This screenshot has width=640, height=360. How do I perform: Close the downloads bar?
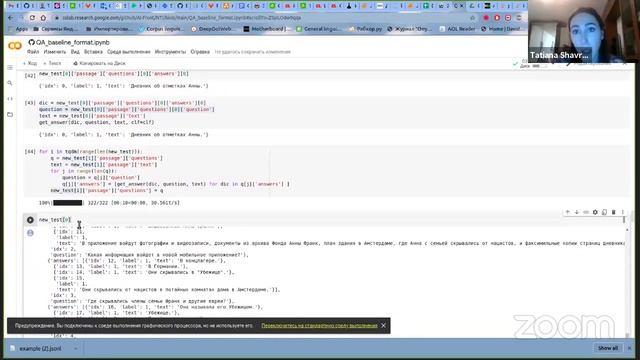click(x=629, y=348)
